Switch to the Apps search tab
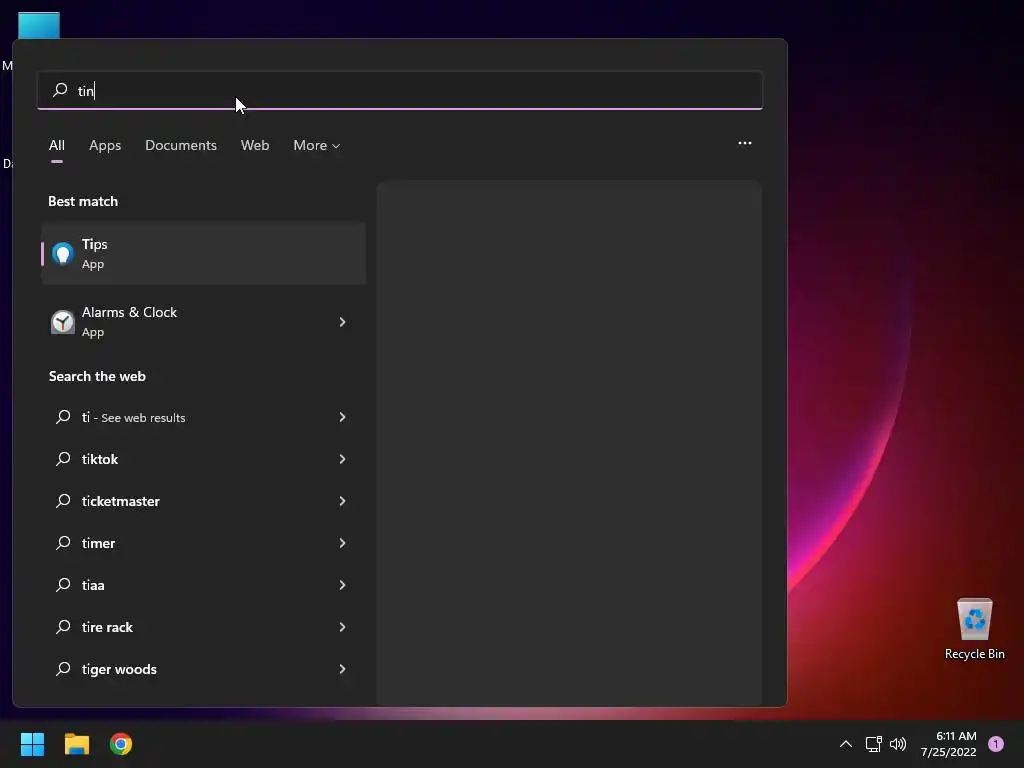 pos(105,145)
